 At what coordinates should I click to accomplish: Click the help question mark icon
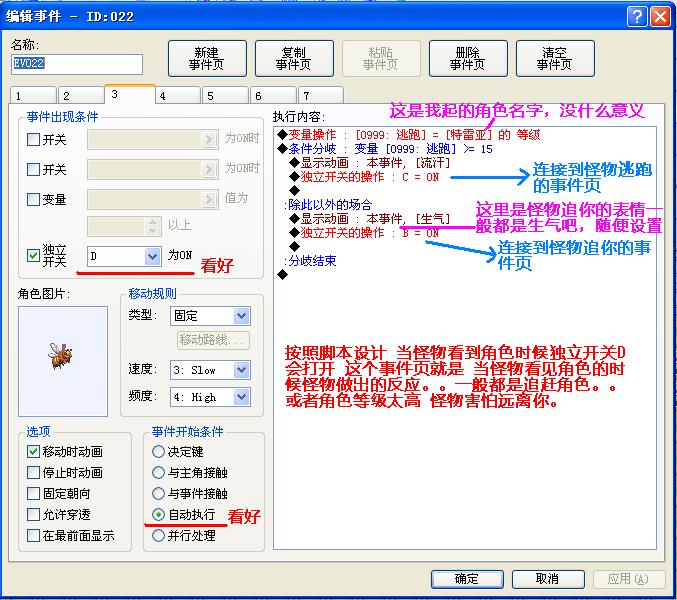(637, 17)
